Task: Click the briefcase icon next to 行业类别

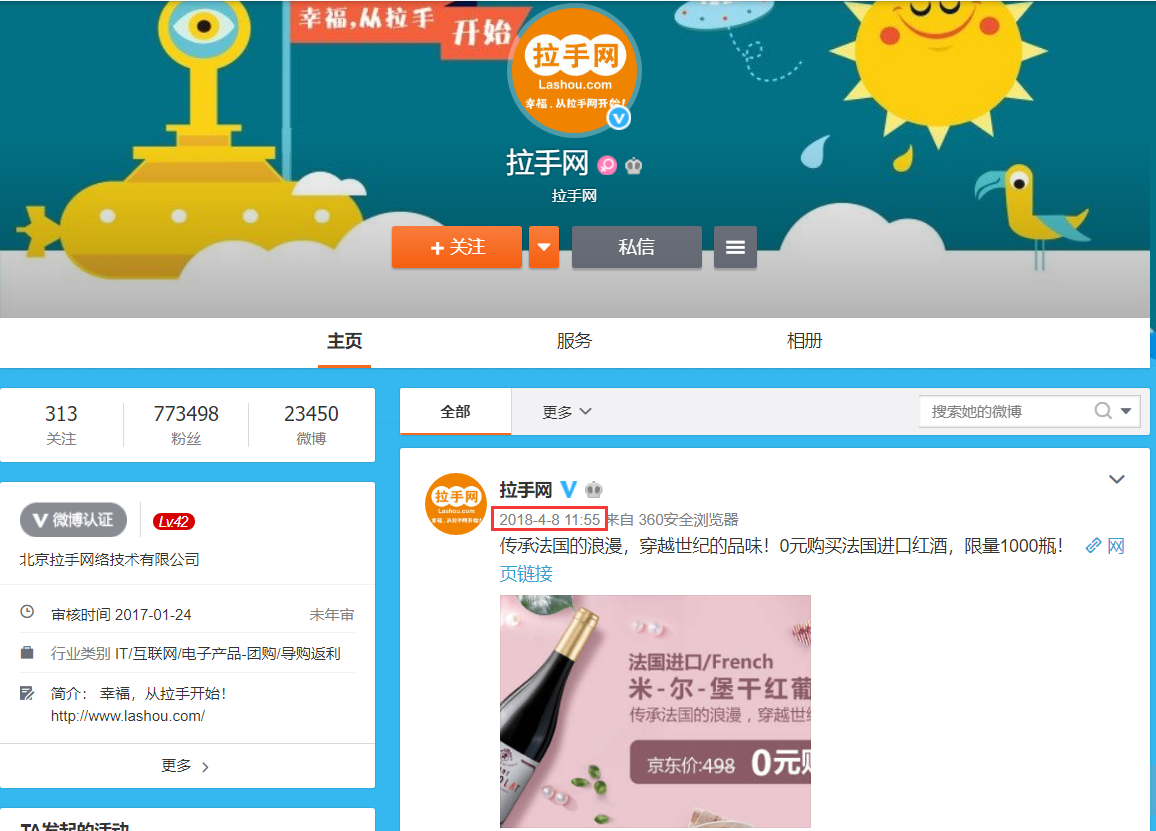Action: click(x=27, y=653)
